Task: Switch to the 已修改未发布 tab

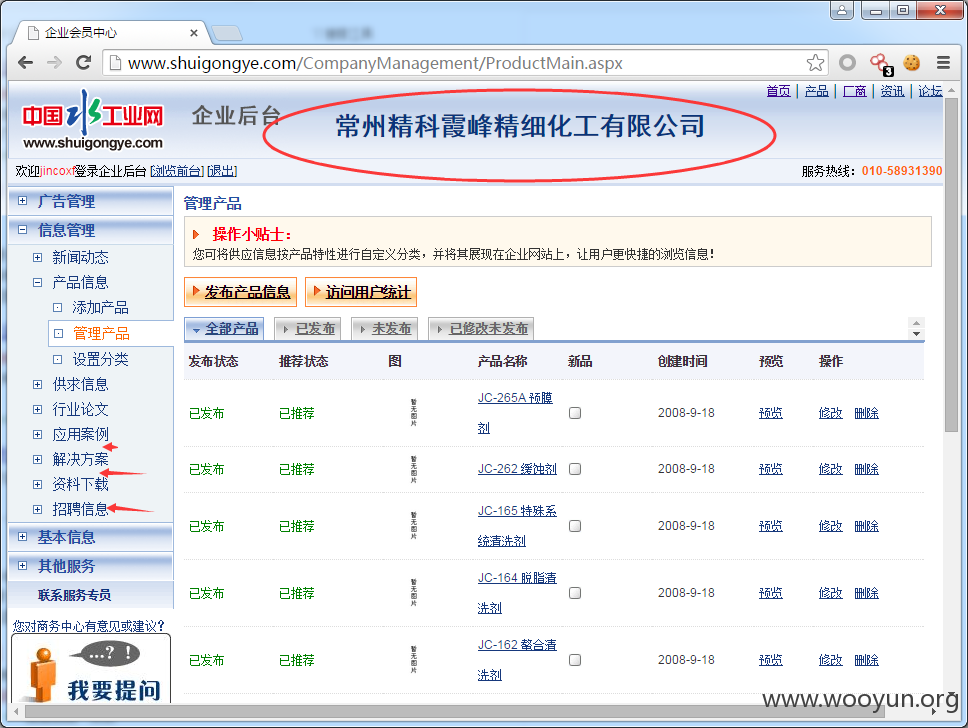Action: pos(481,328)
